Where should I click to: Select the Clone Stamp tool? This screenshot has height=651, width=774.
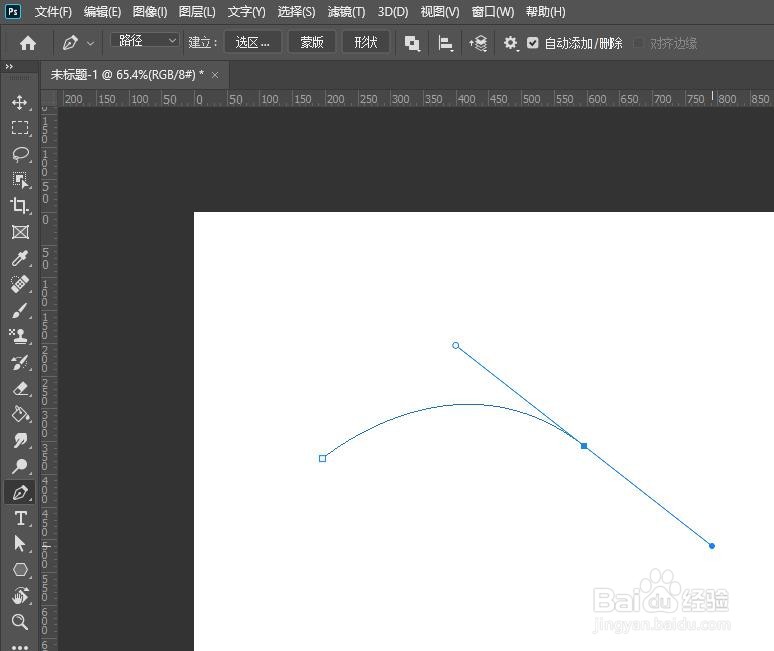pyautogui.click(x=20, y=336)
